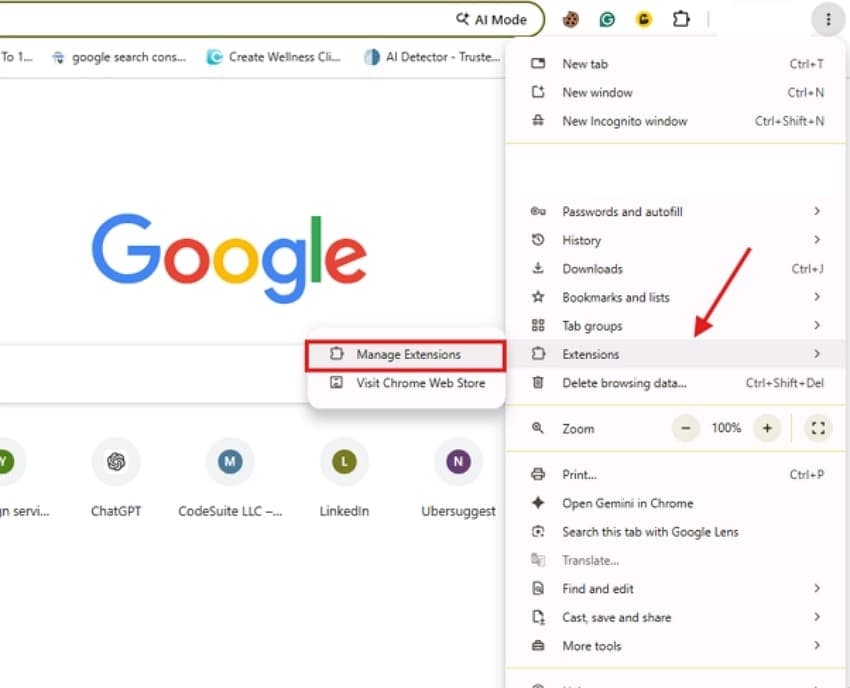The height and width of the screenshot is (688, 850).
Task: Open the ChatGPT shortcut tile
Action: (116, 479)
